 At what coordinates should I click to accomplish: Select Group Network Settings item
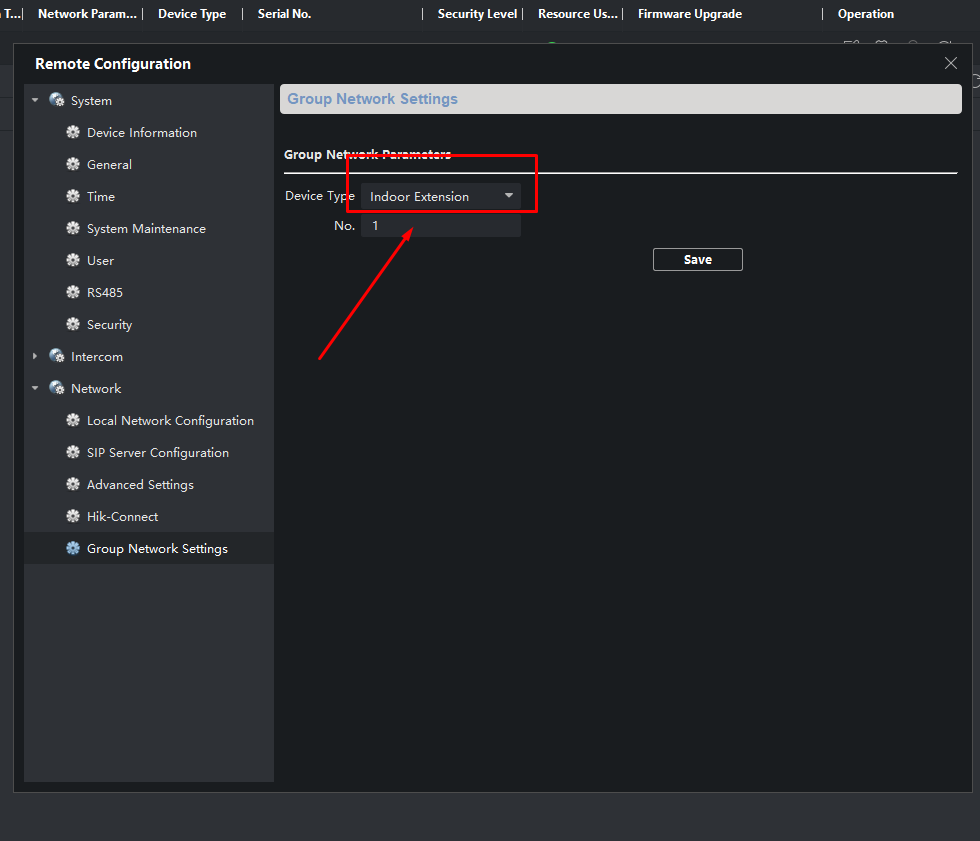point(157,549)
